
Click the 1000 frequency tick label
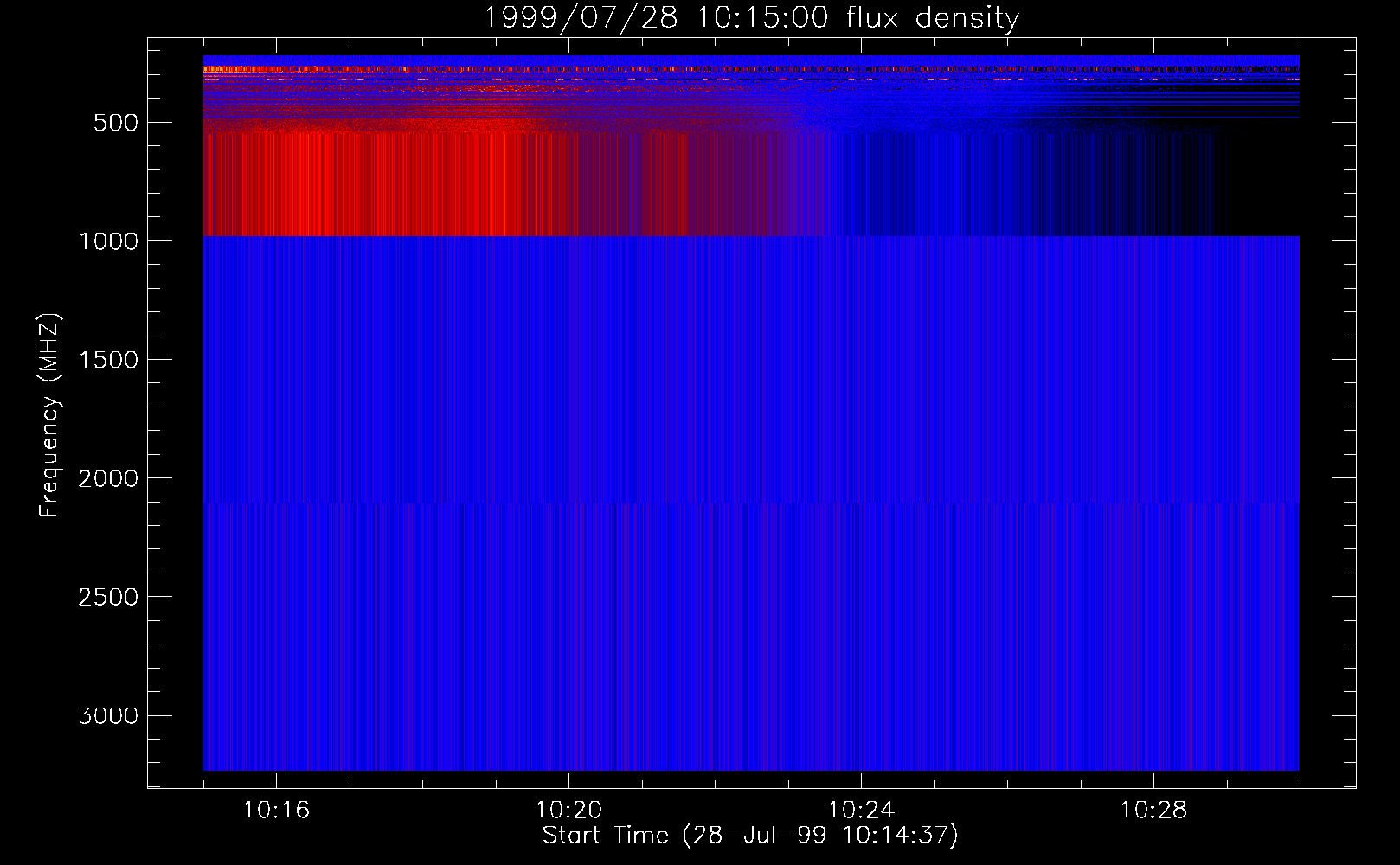click(108, 241)
